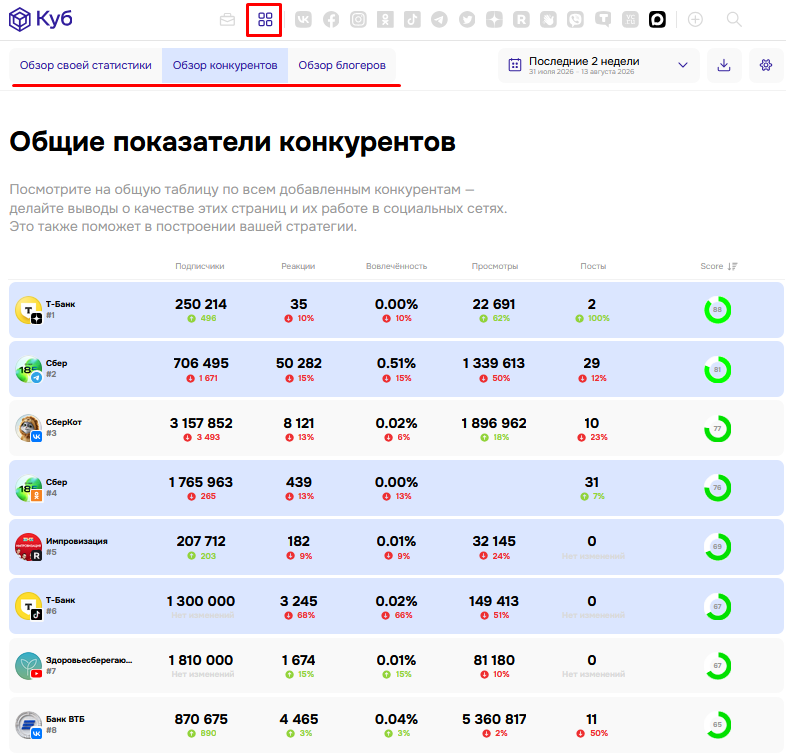
Task: Click the Импровизация score ring 69
Action: [717, 547]
